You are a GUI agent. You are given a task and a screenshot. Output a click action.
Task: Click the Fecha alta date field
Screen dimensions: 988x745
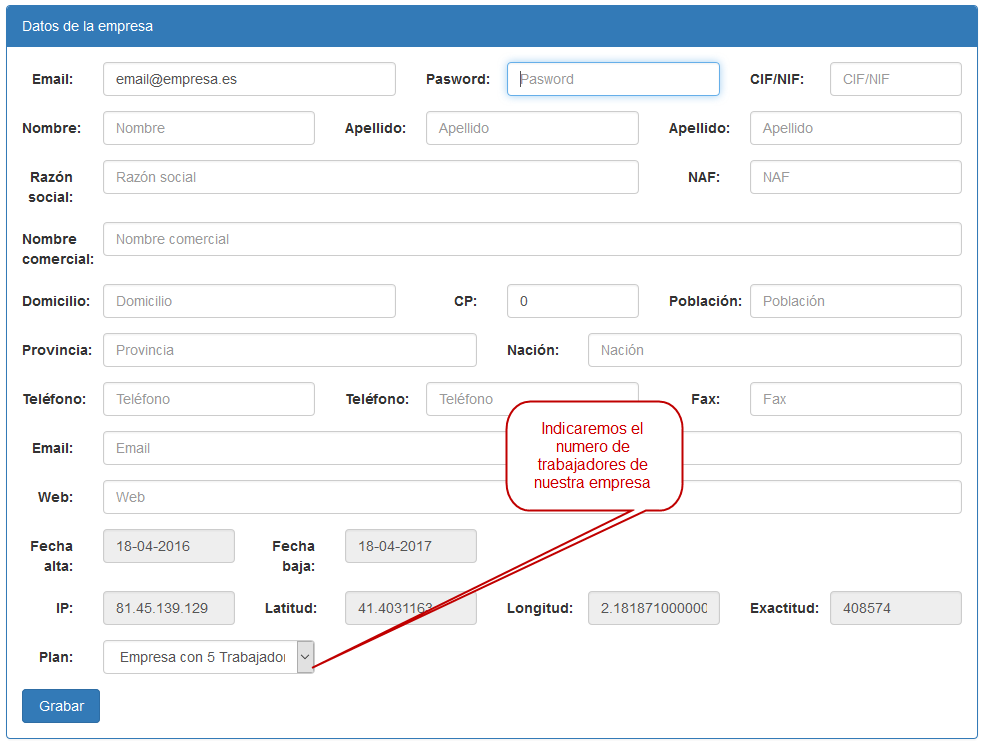pyautogui.click(x=168, y=546)
